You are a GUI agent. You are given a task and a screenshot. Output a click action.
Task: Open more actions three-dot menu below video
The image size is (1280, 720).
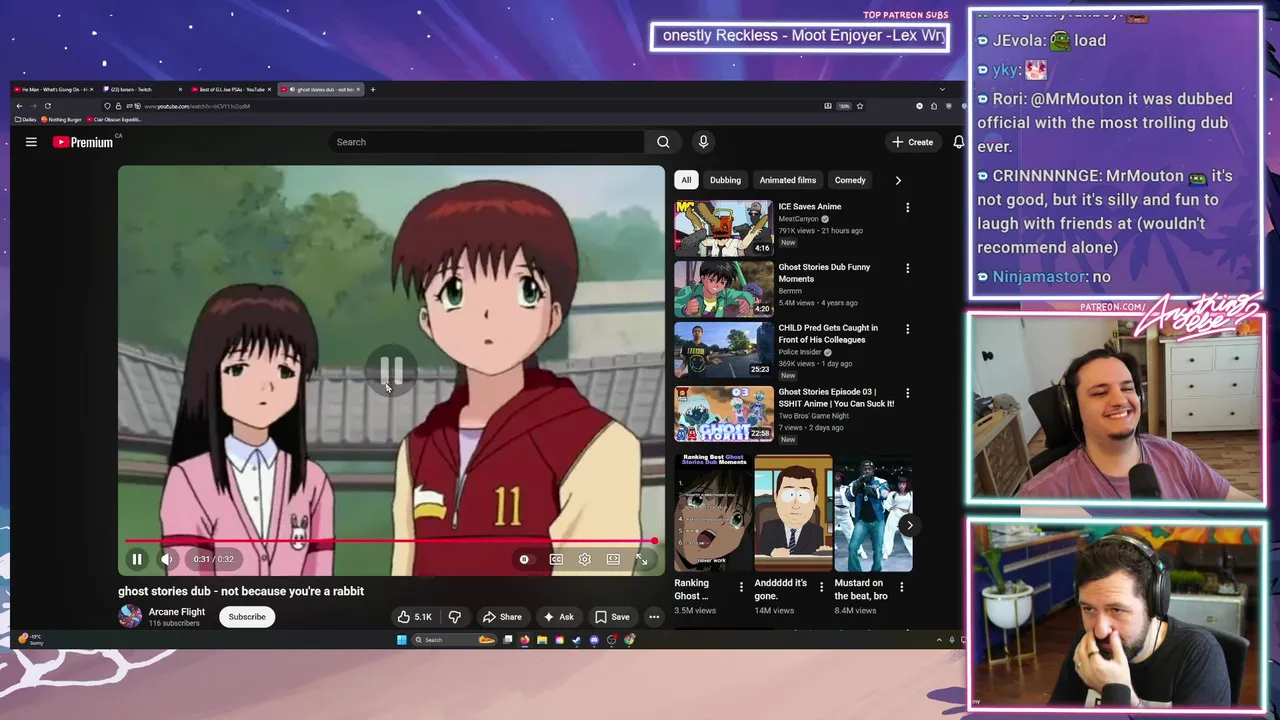(654, 617)
